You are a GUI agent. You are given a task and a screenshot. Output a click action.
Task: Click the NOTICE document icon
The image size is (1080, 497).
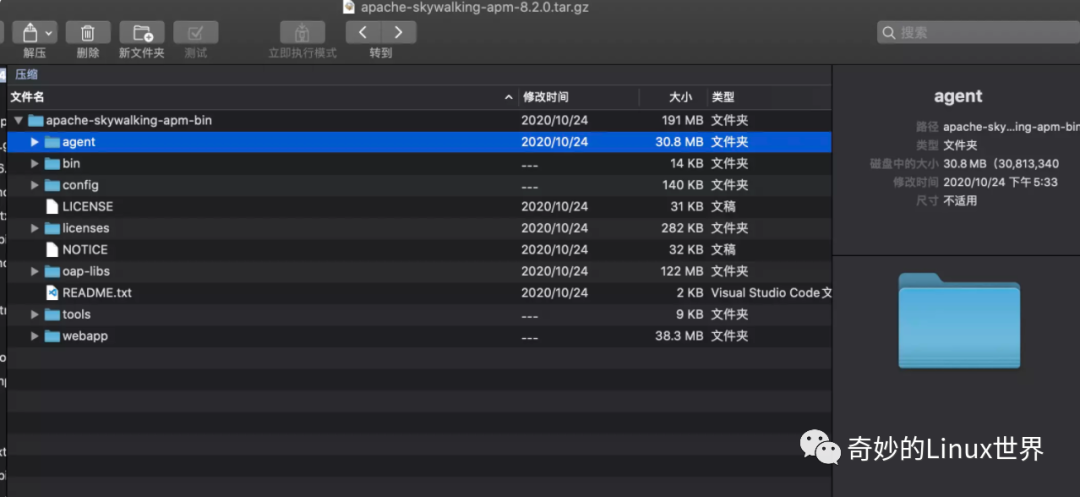(52, 250)
